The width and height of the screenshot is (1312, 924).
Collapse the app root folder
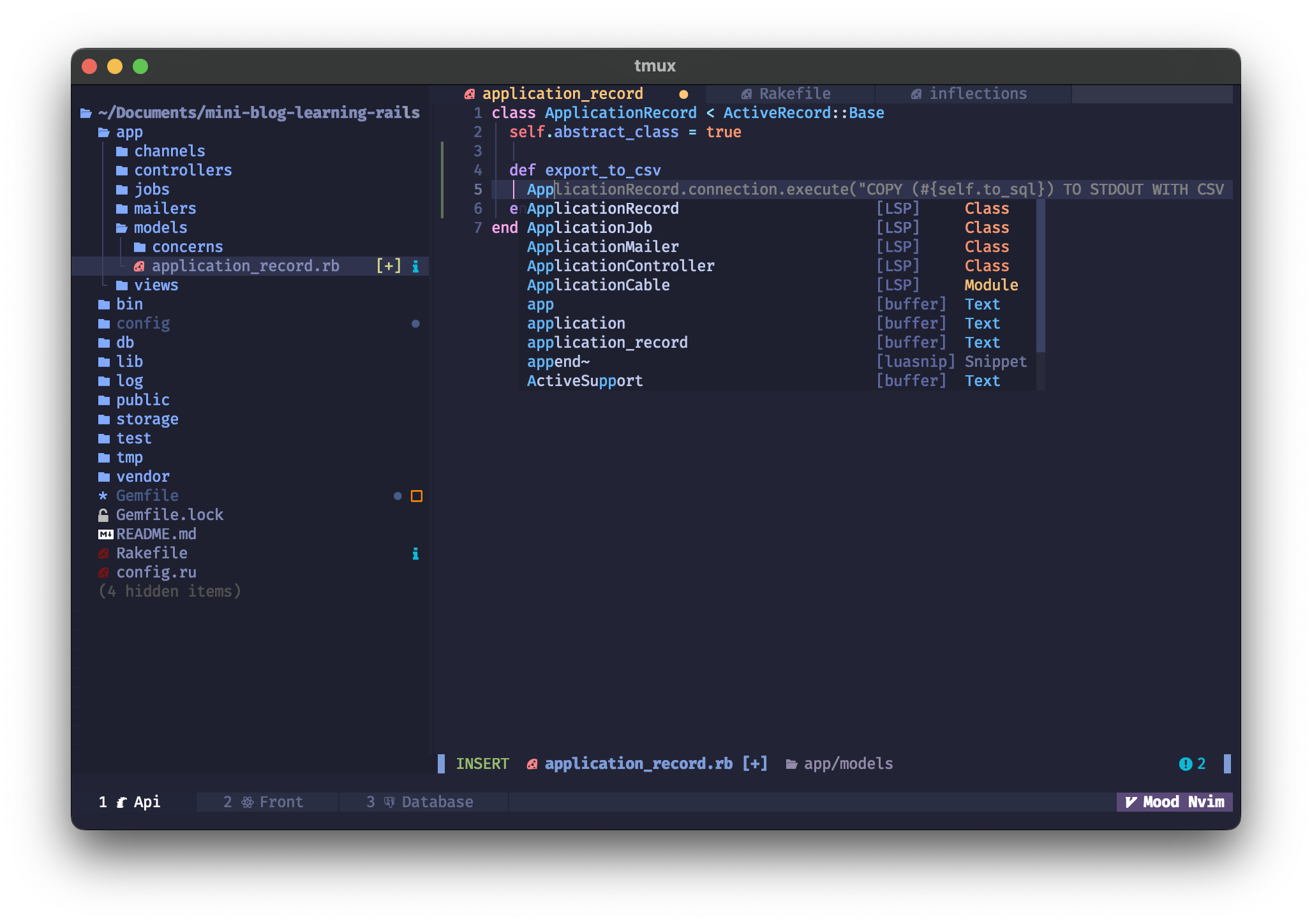point(129,132)
